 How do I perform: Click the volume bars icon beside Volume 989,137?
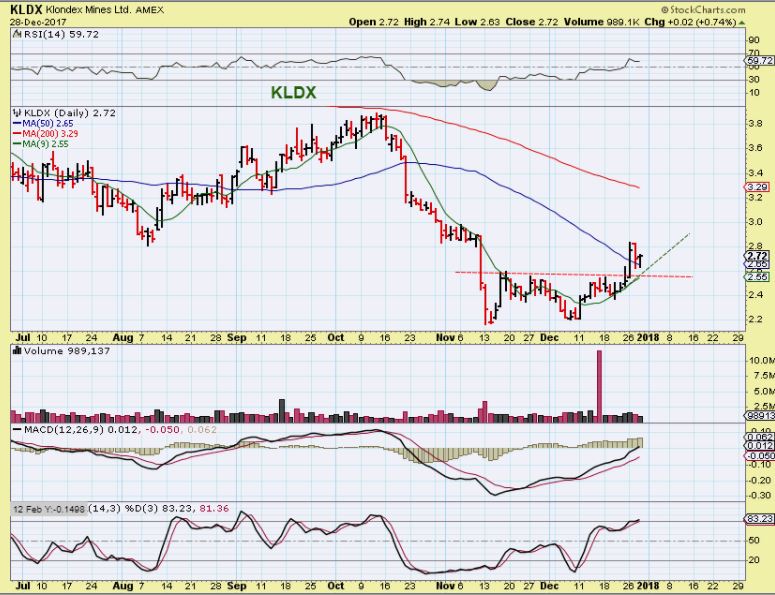(x=17, y=351)
